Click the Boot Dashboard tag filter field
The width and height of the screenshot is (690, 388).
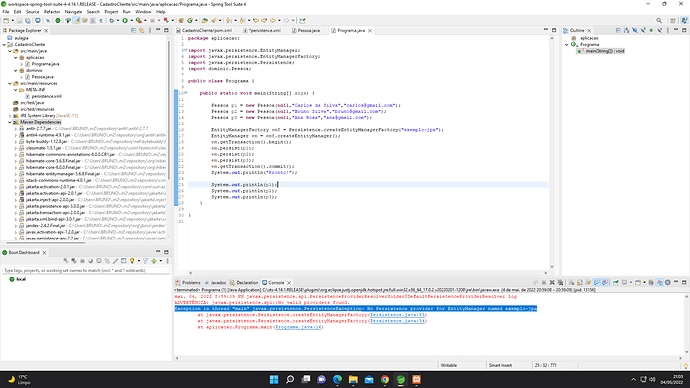(x=86, y=270)
